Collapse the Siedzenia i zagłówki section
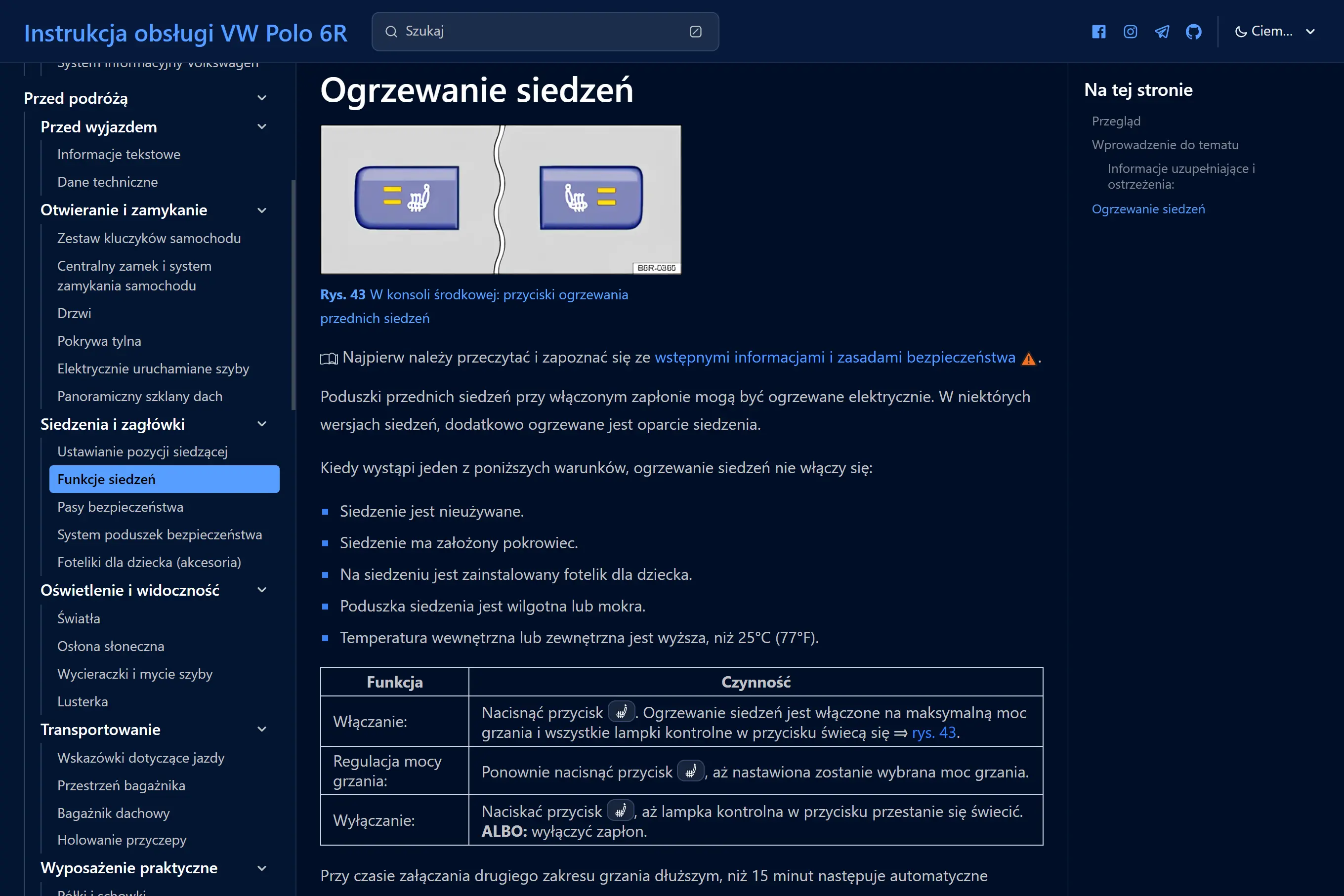The height and width of the screenshot is (896, 1344). [x=262, y=424]
